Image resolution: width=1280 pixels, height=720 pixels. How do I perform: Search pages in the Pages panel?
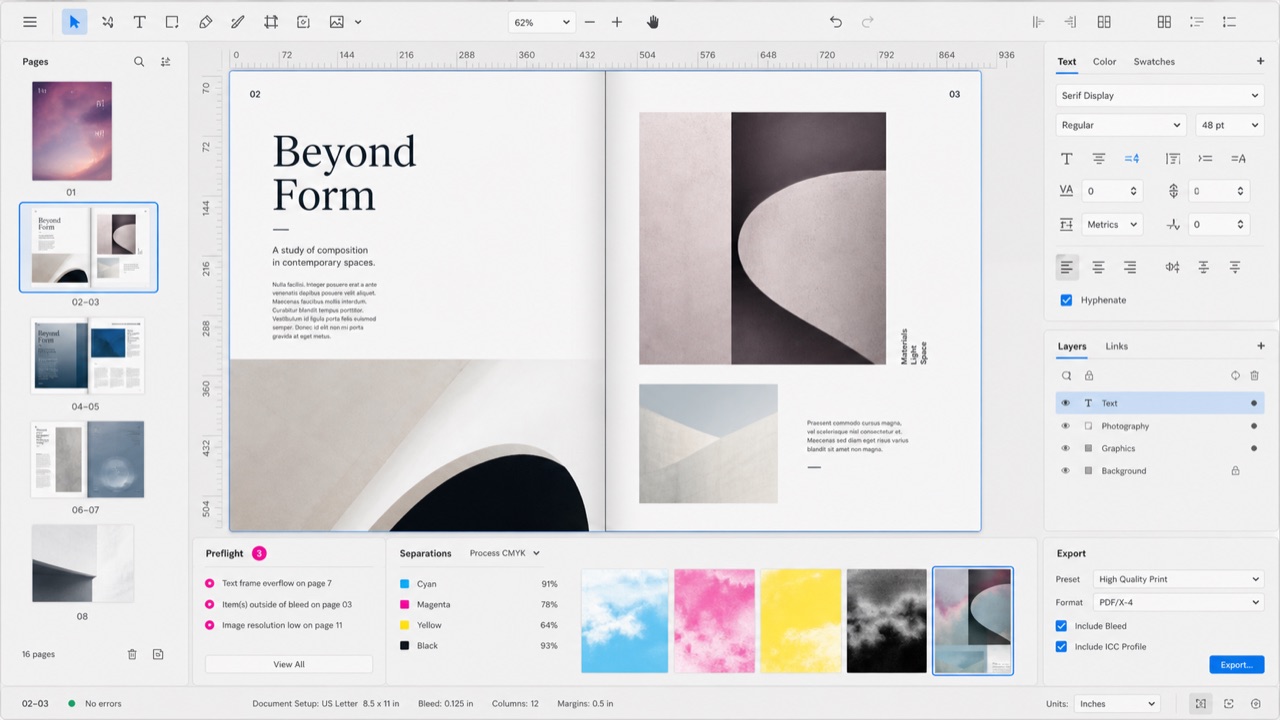(139, 62)
